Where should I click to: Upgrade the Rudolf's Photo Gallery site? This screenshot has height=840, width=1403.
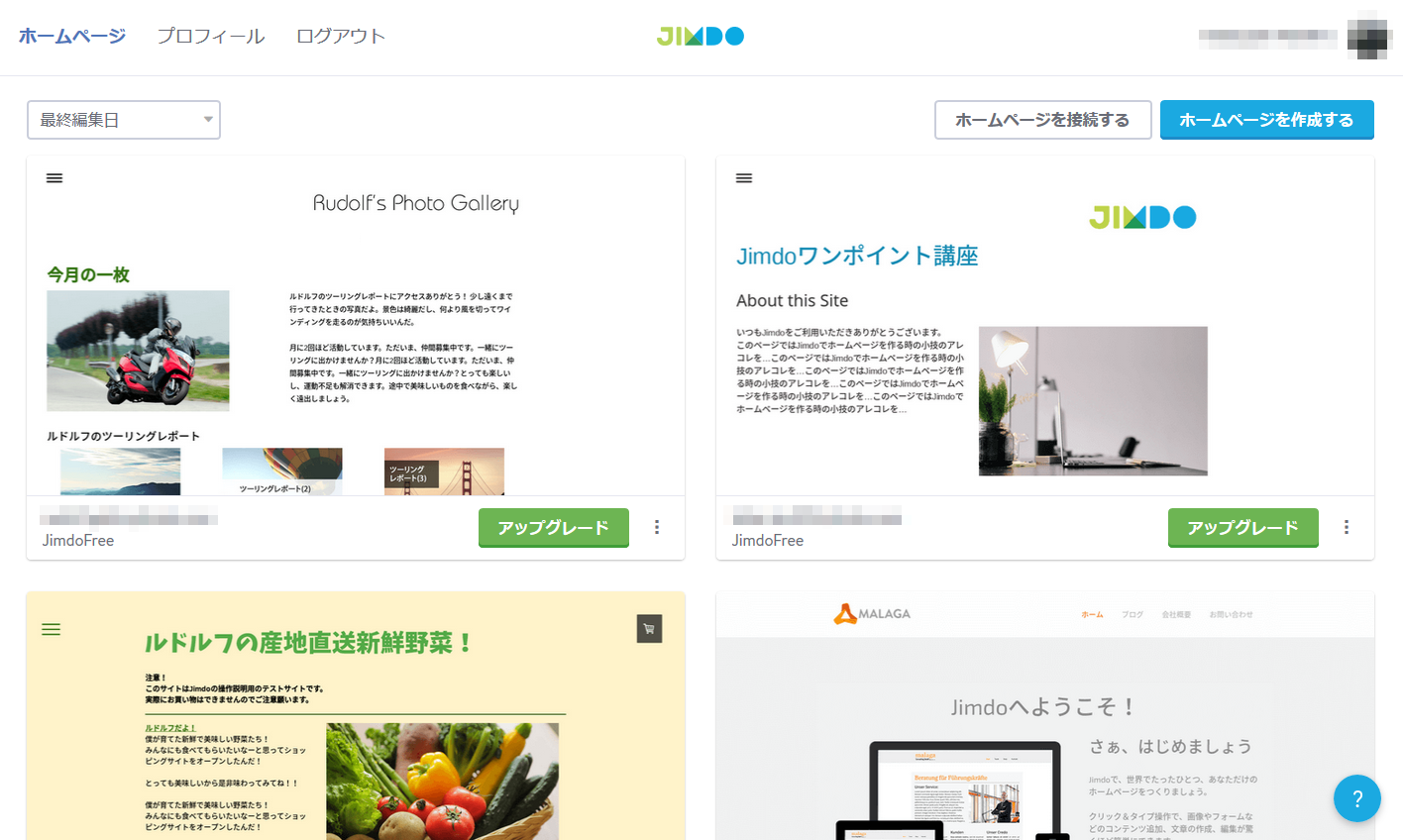[554, 528]
